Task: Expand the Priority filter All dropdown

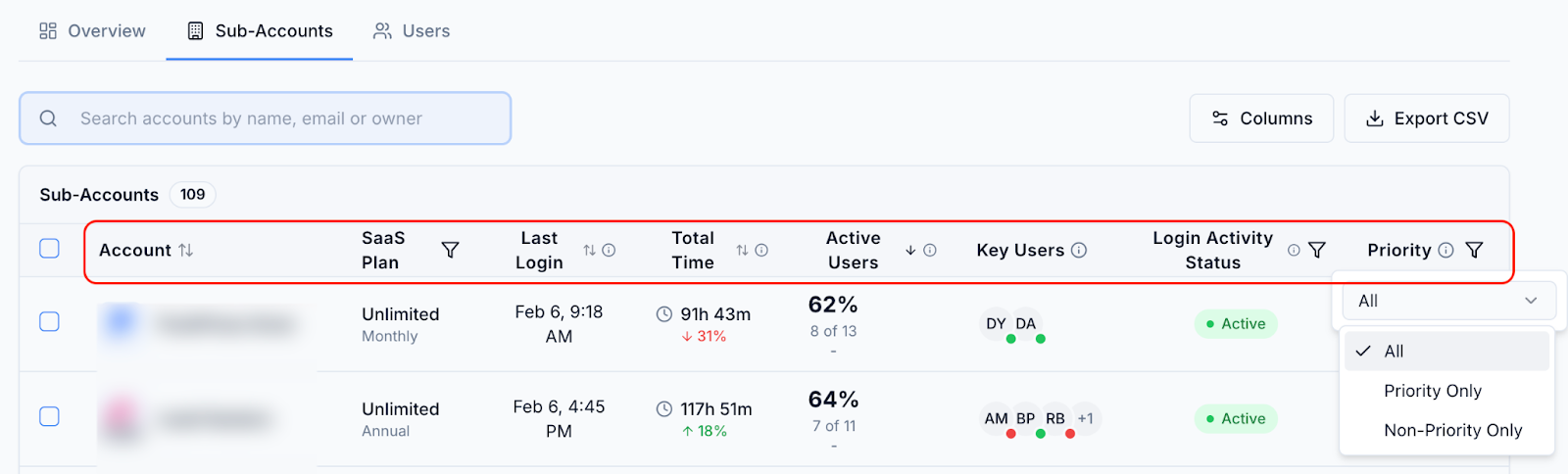Action: click(x=1448, y=302)
